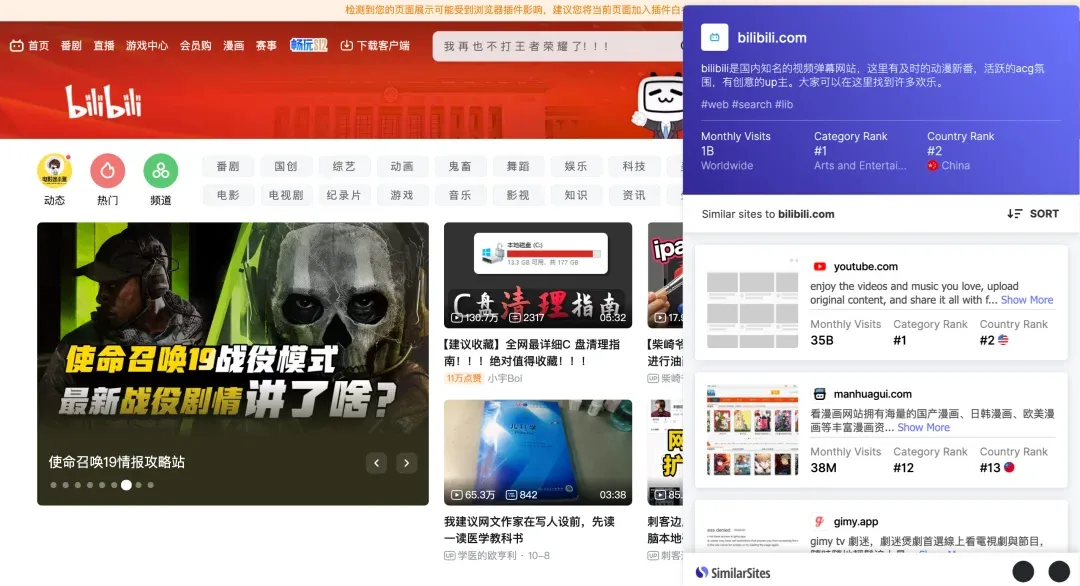
Task: Select the 音乐 category tag
Action: (459, 196)
